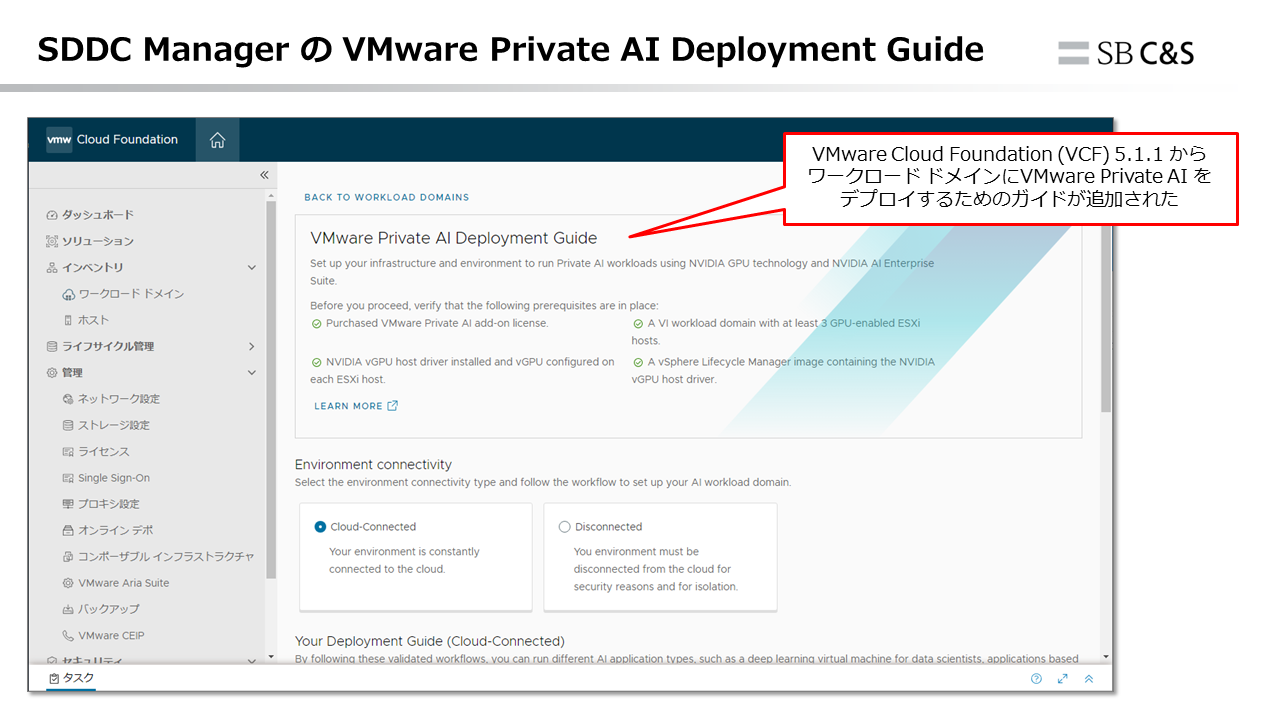Click 'Purchased VMware Private AI add-on license' text
This screenshot has height=720, width=1280.
click(x=437, y=324)
